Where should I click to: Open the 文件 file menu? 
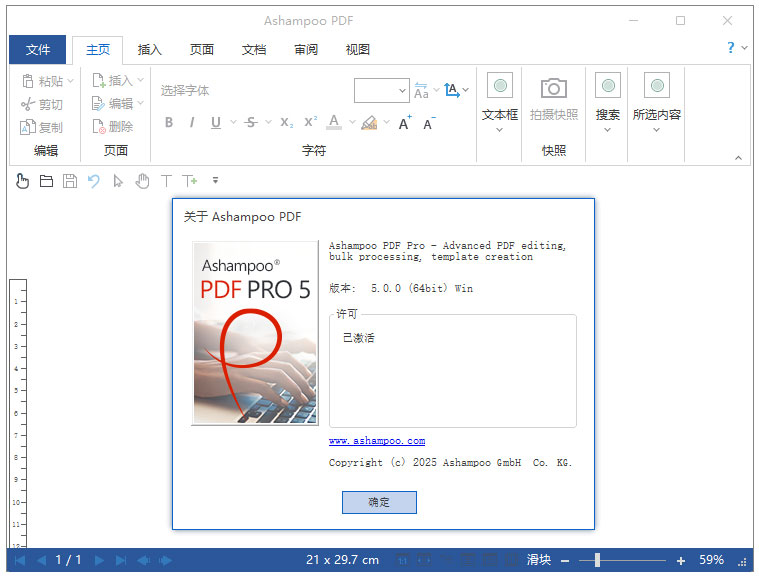click(x=38, y=49)
